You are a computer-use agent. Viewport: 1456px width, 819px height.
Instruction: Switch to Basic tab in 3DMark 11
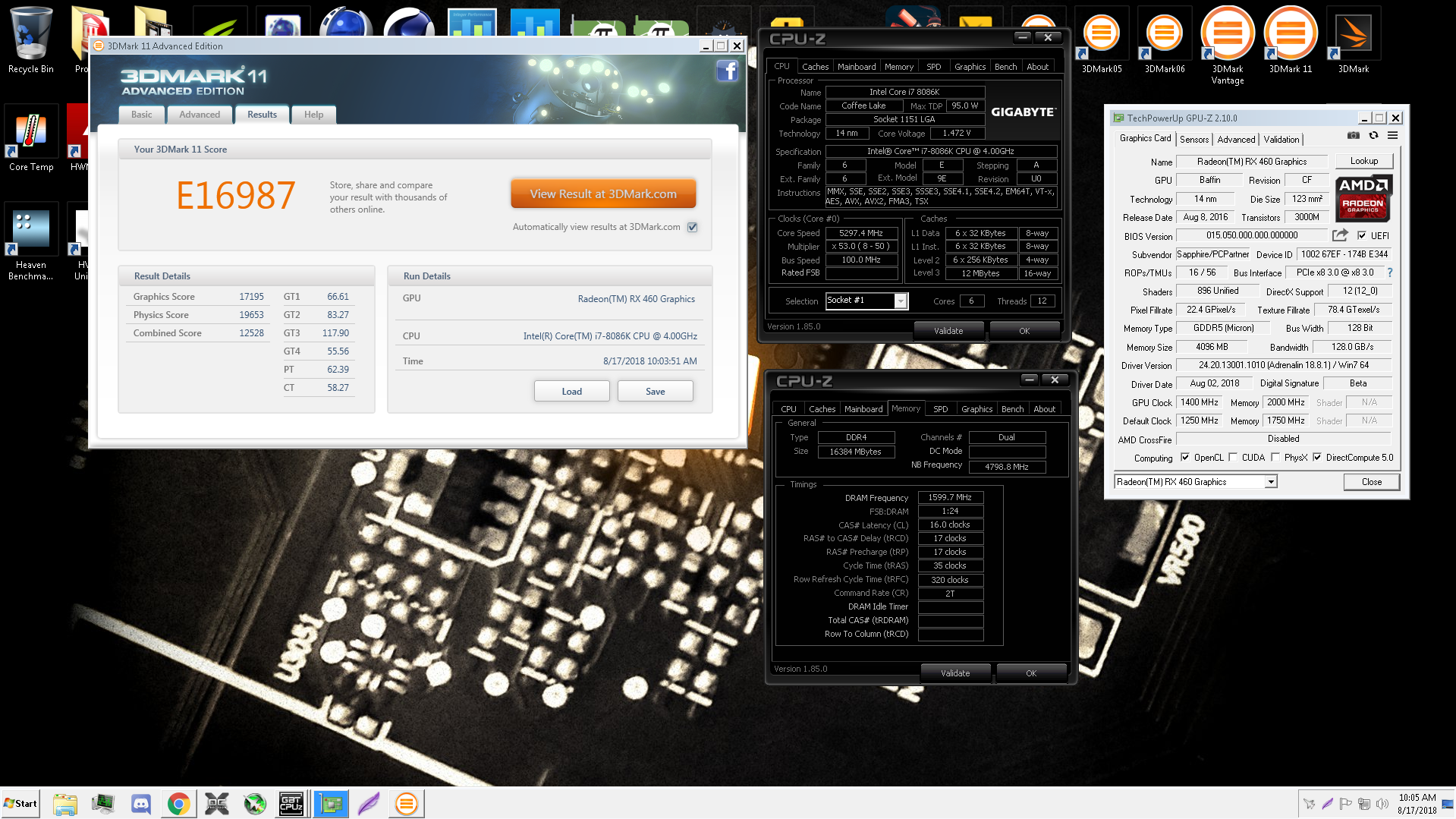pos(142,115)
